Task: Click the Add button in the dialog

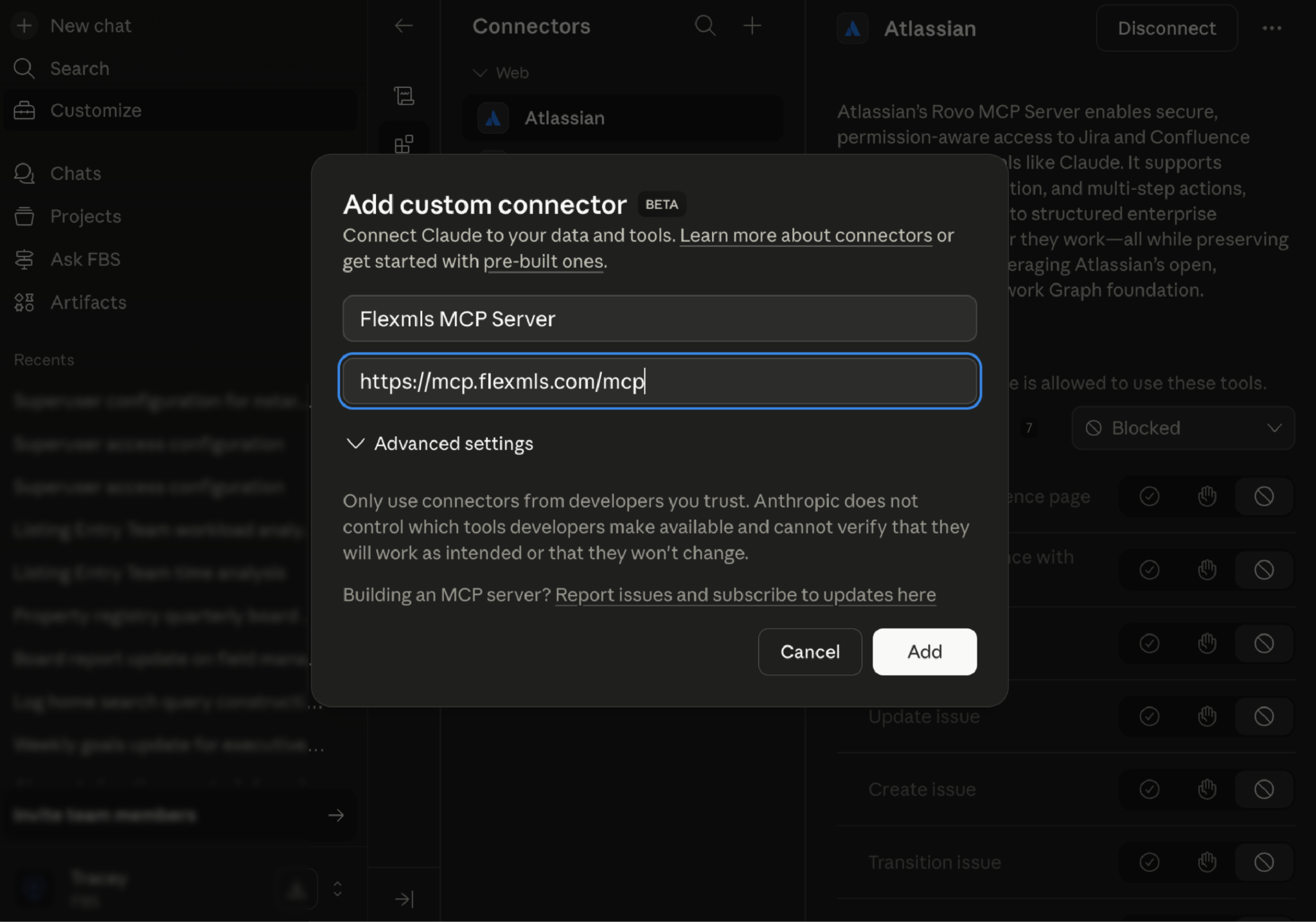Action: point(924,652)
